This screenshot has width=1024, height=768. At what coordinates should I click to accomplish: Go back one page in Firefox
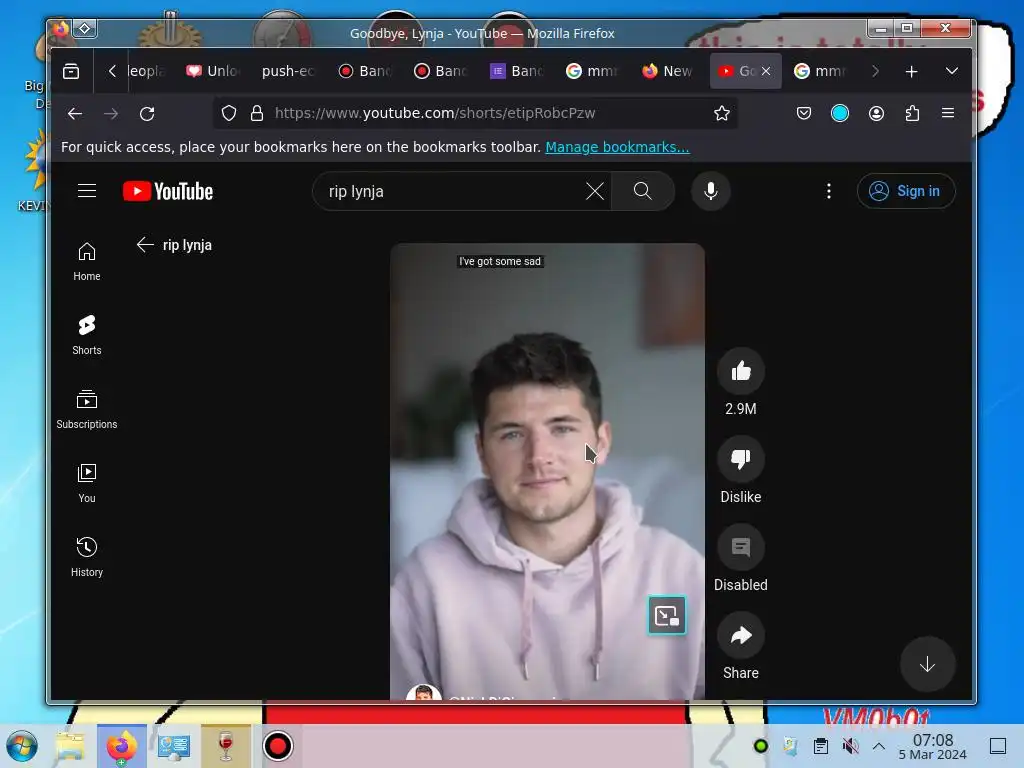point(74,114)
